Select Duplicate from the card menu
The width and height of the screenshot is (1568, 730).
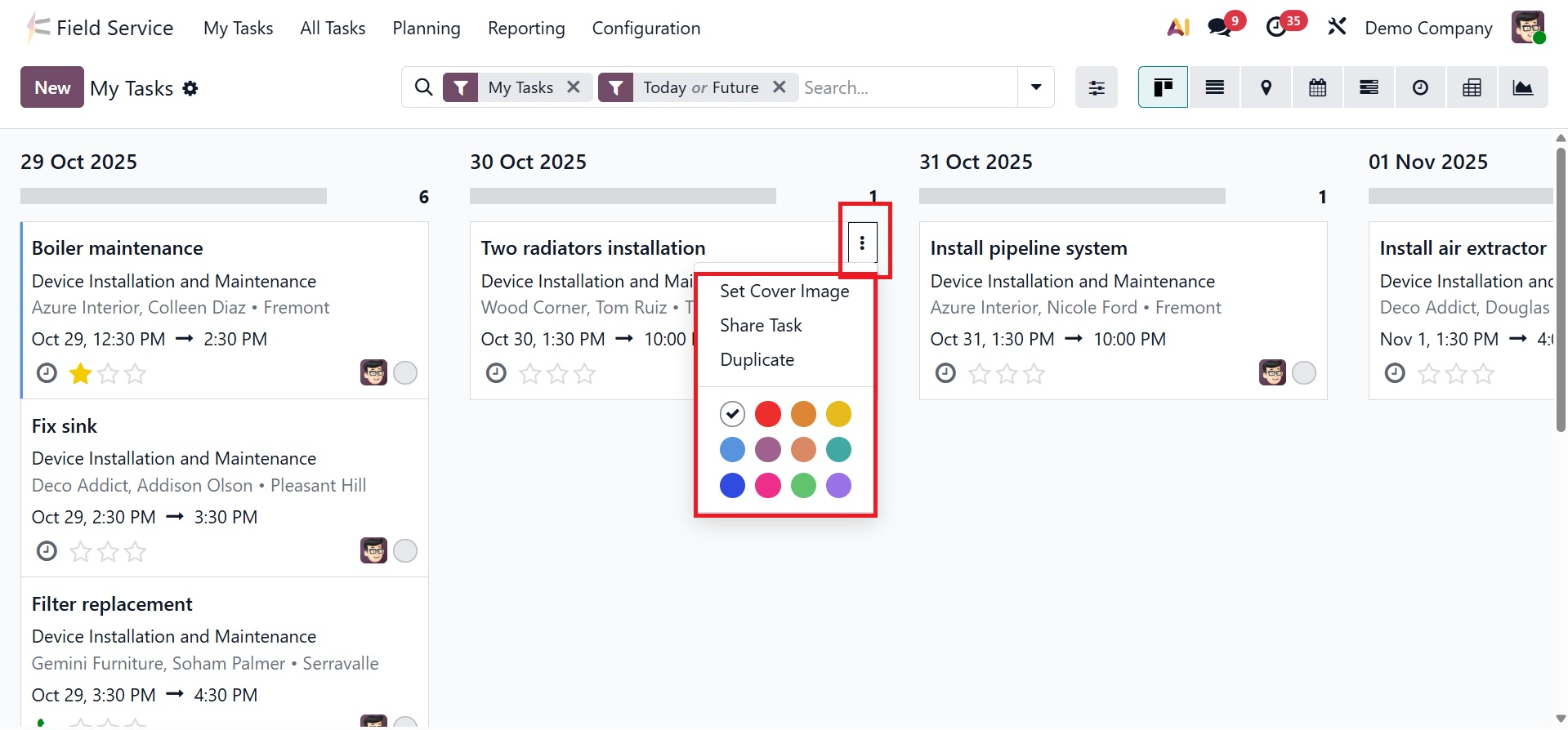tap(757, 360)
